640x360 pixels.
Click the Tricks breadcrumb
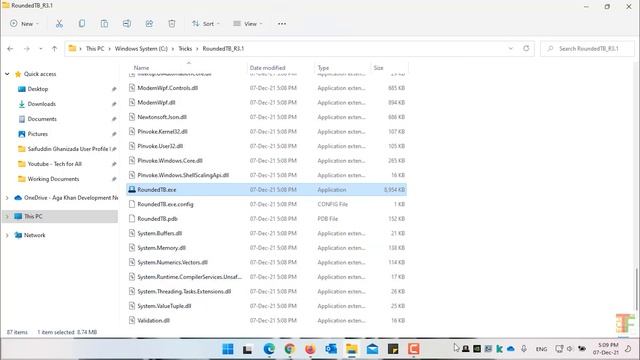pos(185,49)
